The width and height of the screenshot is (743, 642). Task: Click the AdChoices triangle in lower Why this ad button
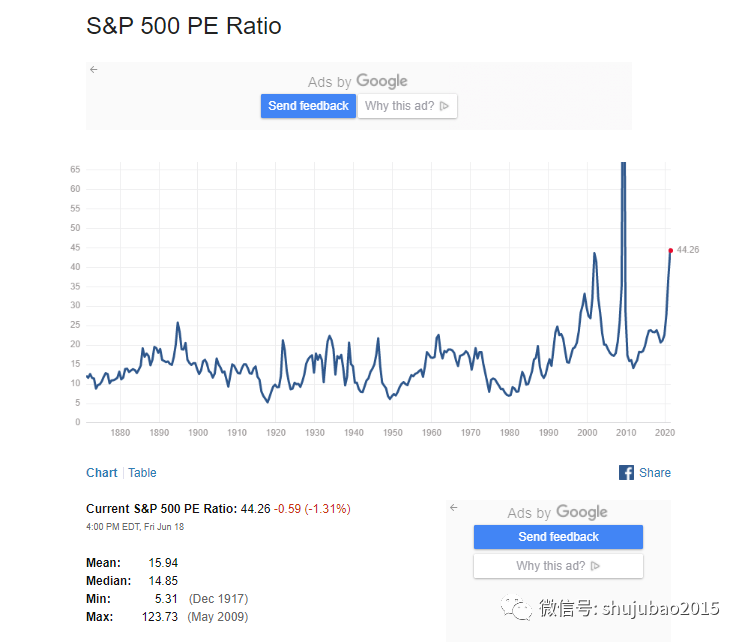595,566
